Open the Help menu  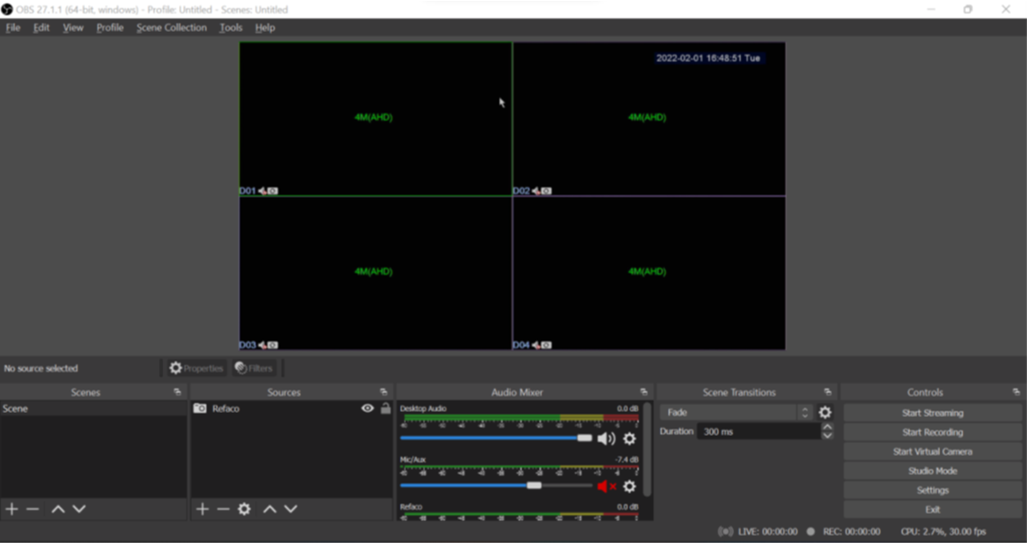(x=265, y=27)
